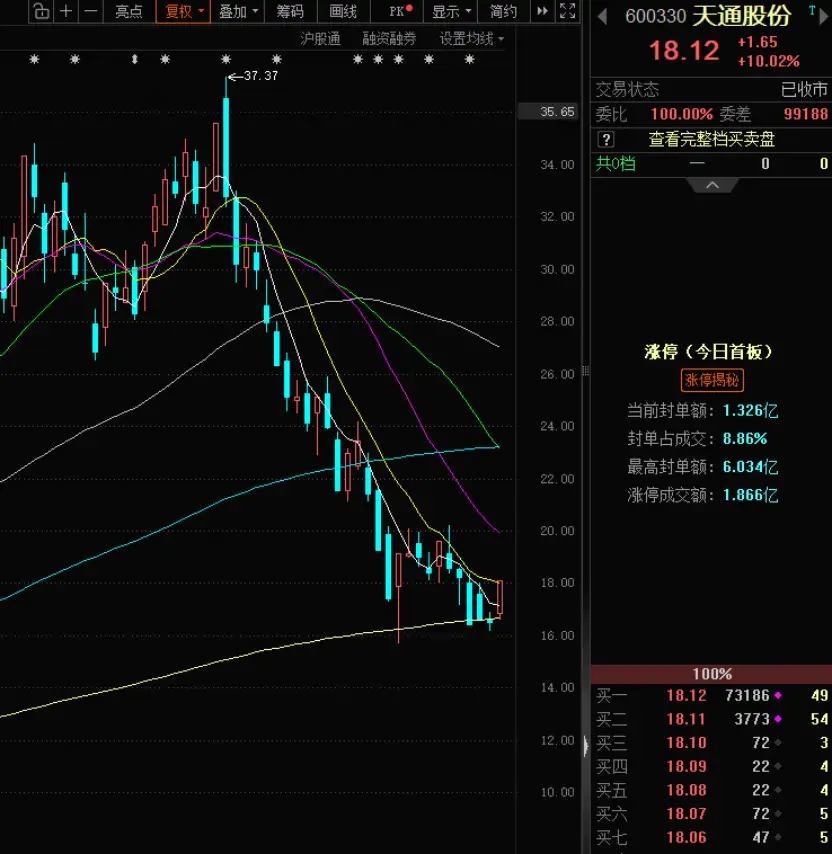Open the 设置均线 dropdown

point(472,39)
